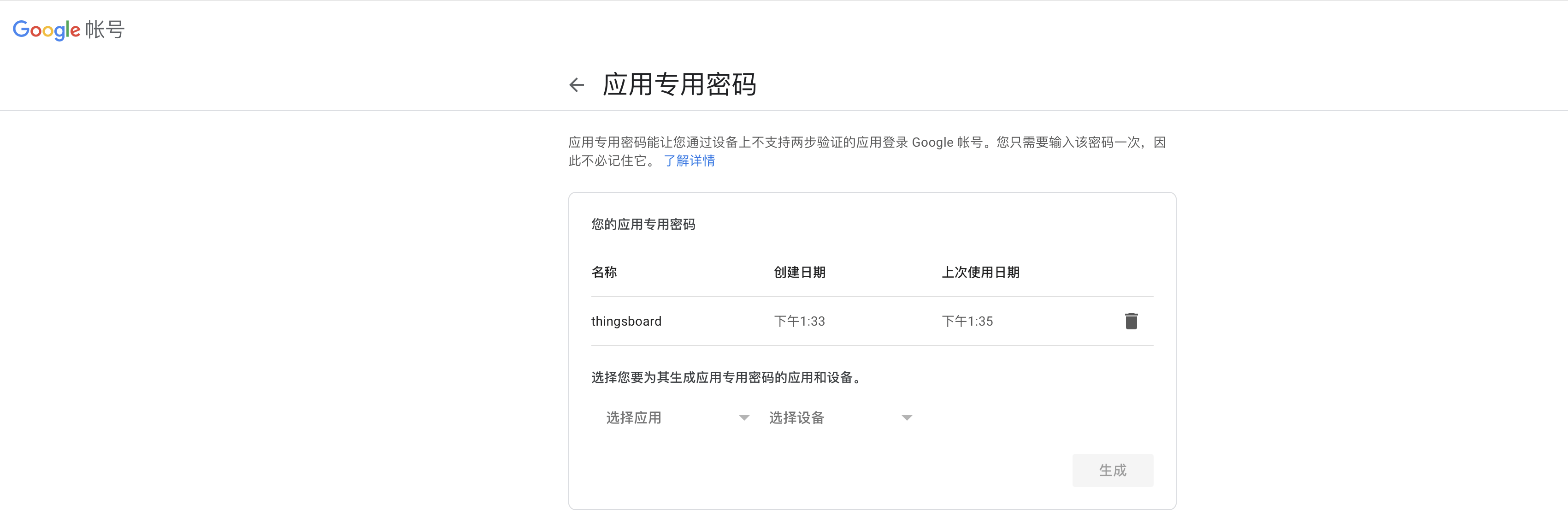Click the 选择您要为其生成 instruction text

point(727,378)
